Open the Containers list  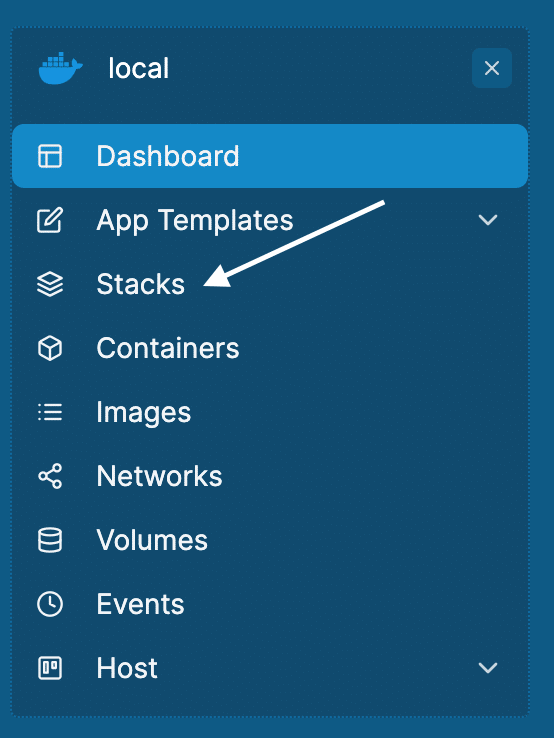click(270, 348)
